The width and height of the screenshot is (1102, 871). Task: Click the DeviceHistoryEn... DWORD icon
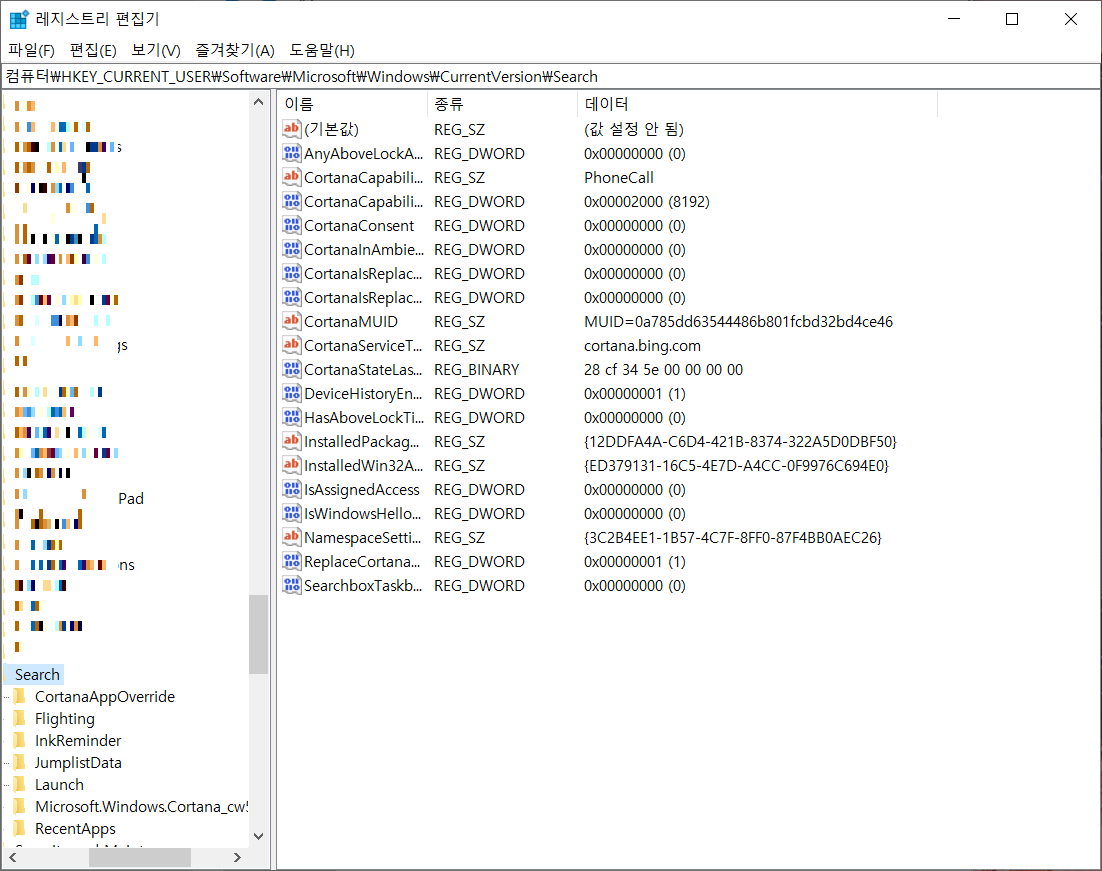[x=292, y=393]
